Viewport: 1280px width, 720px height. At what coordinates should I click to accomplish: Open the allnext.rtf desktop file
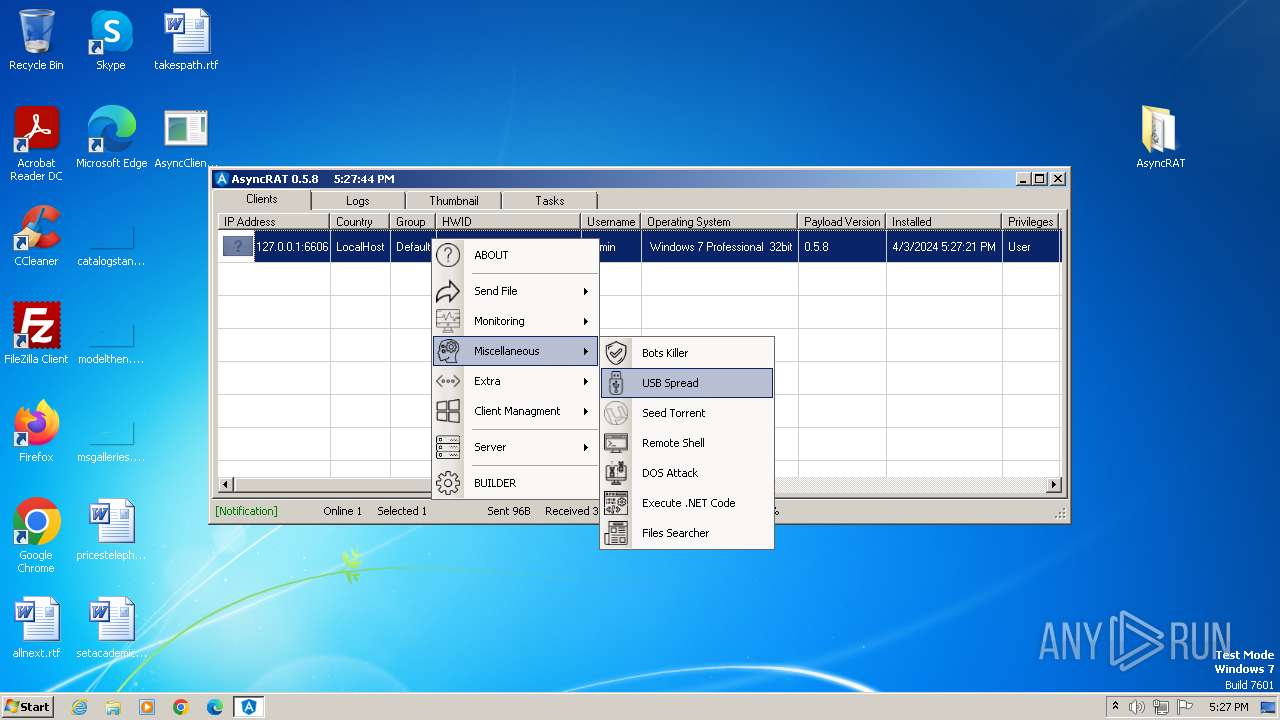[x=36, y=628]
